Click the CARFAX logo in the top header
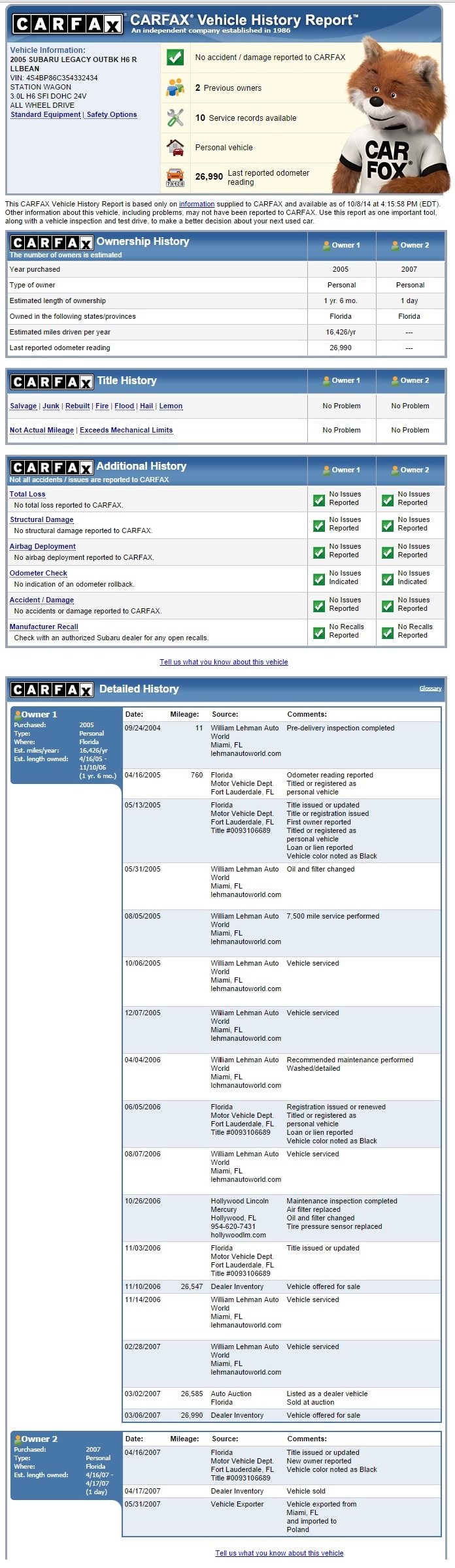The height and width of the screenshot is (1568, 455). pos(67,25)
